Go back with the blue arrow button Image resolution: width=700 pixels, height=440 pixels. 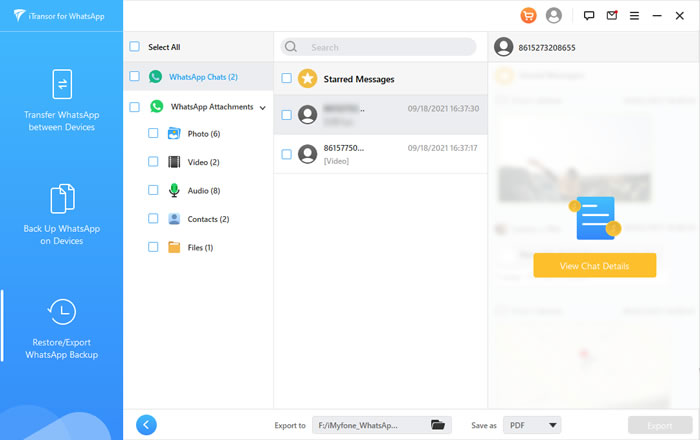click(146, 425)
